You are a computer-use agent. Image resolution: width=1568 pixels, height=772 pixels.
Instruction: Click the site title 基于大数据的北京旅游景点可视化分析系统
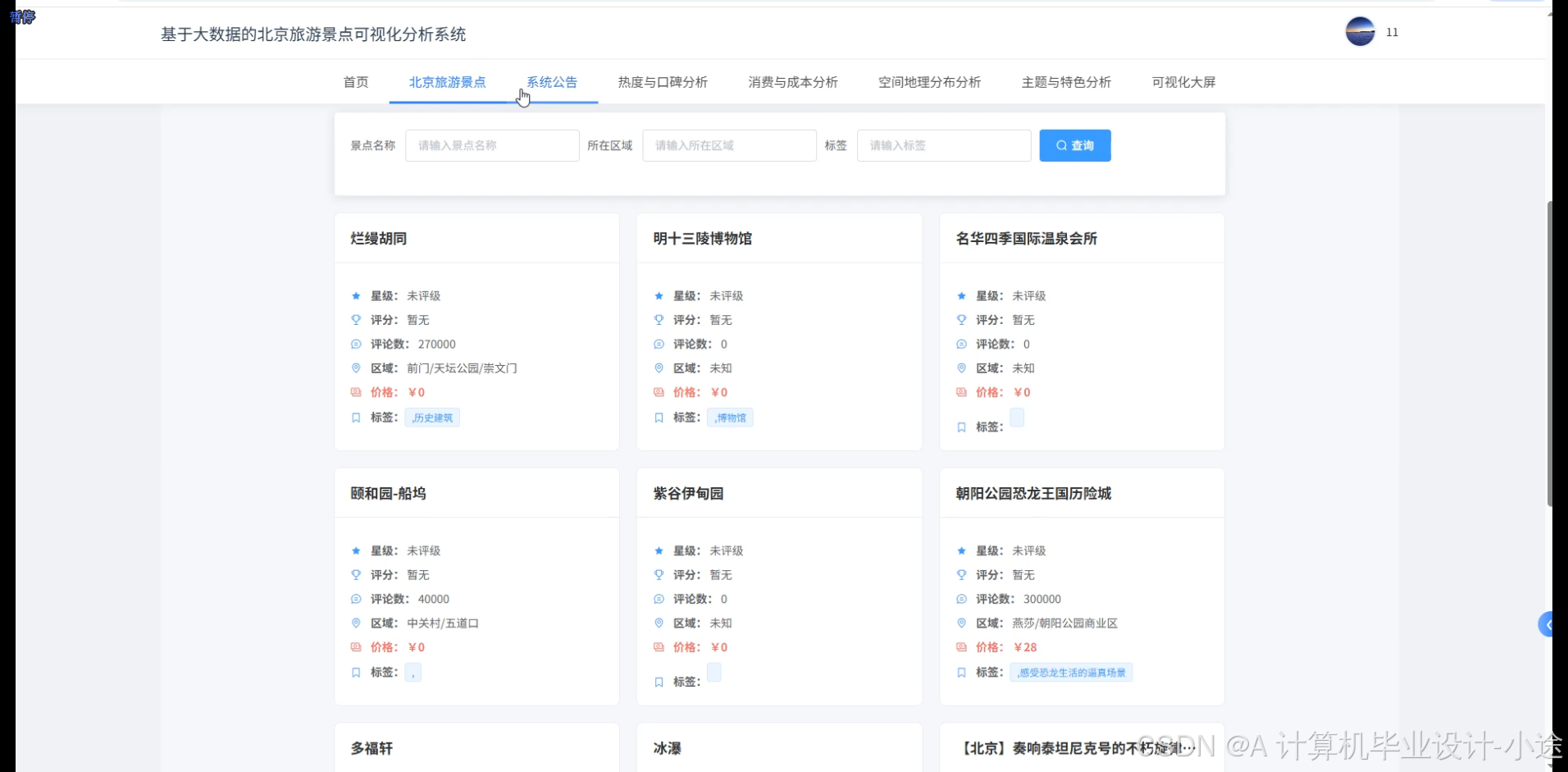[313, 34]
